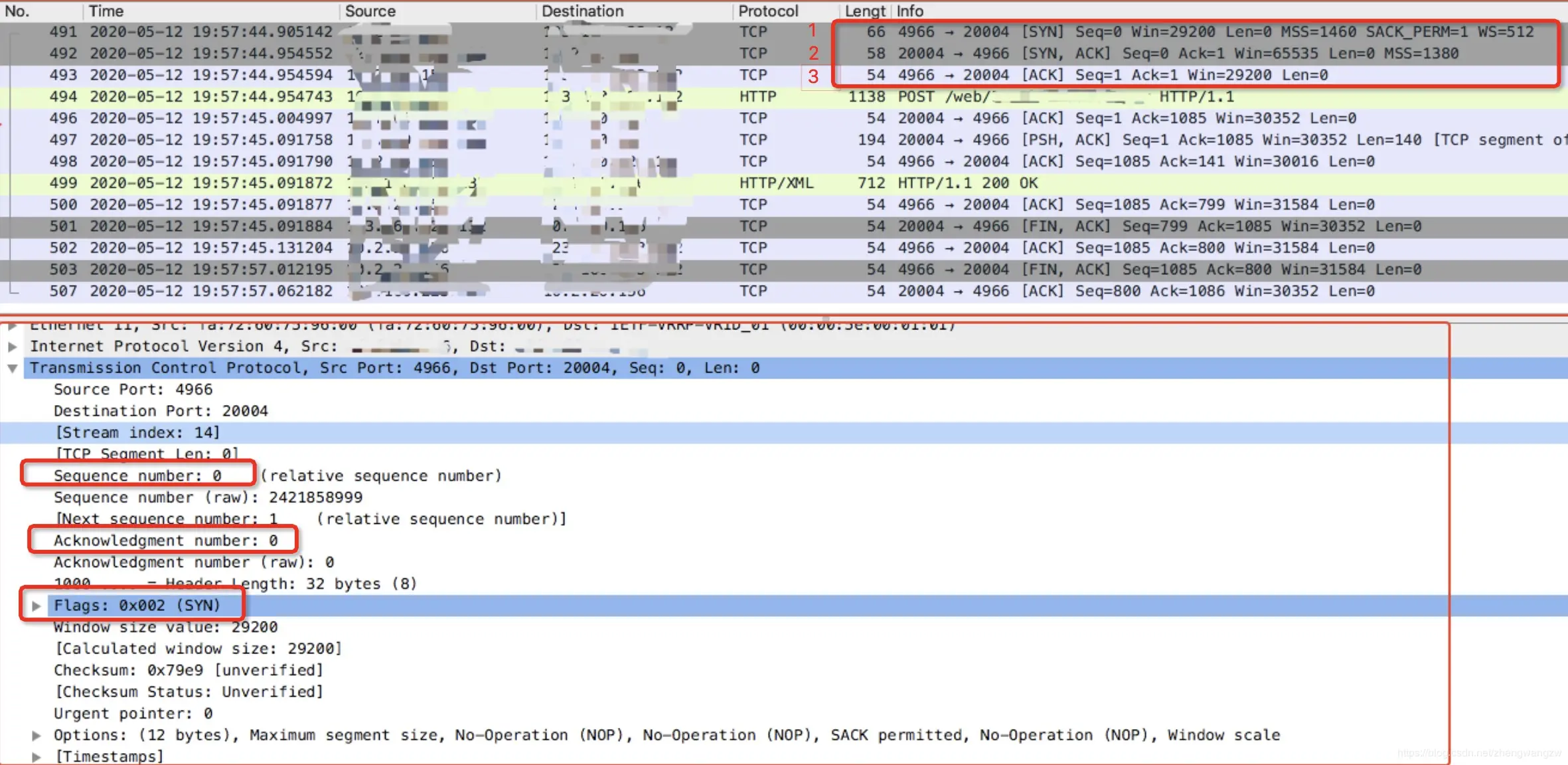
Task: Expand the Options (12 bytes) node
Action: click(37, 736)
